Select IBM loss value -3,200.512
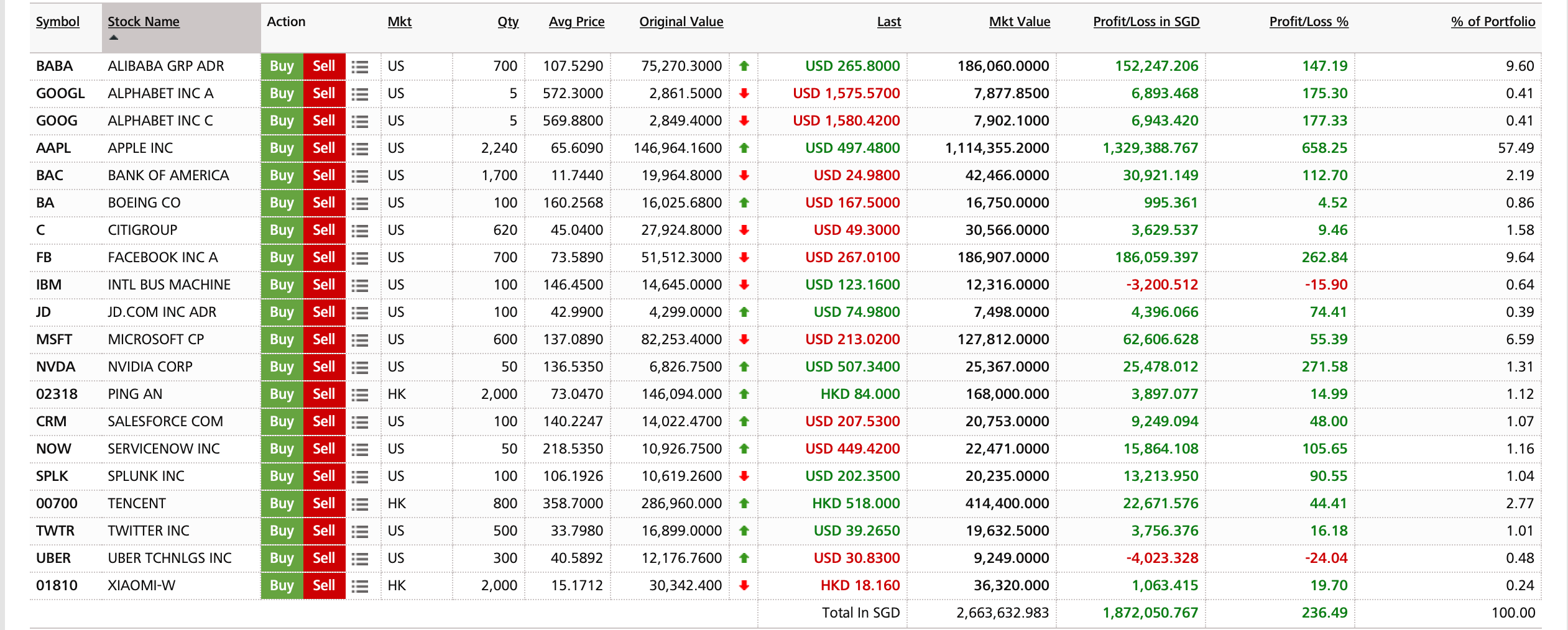 (x=1162, y=285)
